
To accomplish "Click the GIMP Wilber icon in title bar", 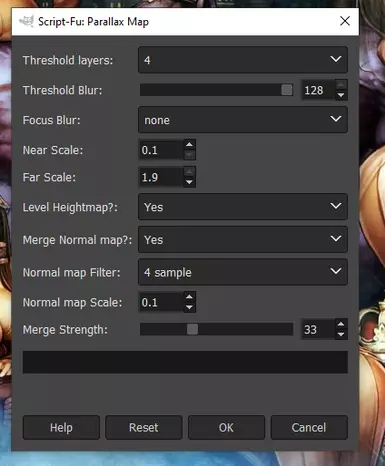I will [26, 21].
